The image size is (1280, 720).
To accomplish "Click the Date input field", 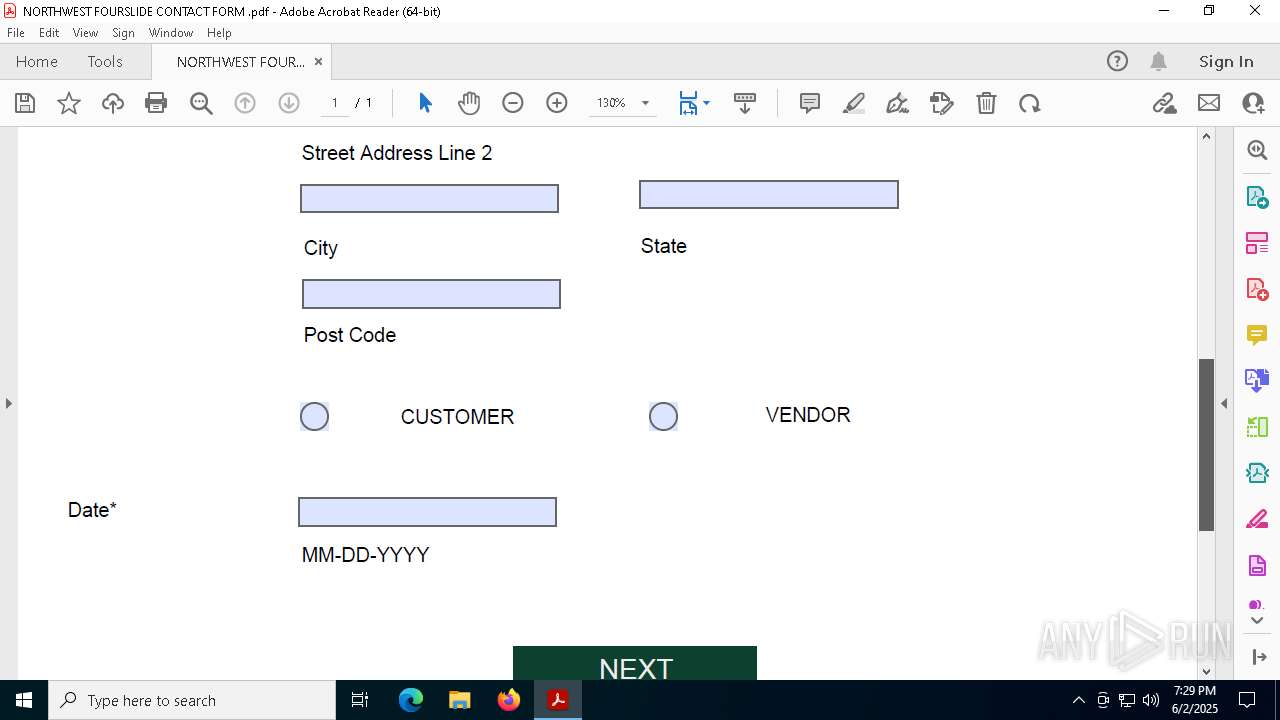I will 427,512.
